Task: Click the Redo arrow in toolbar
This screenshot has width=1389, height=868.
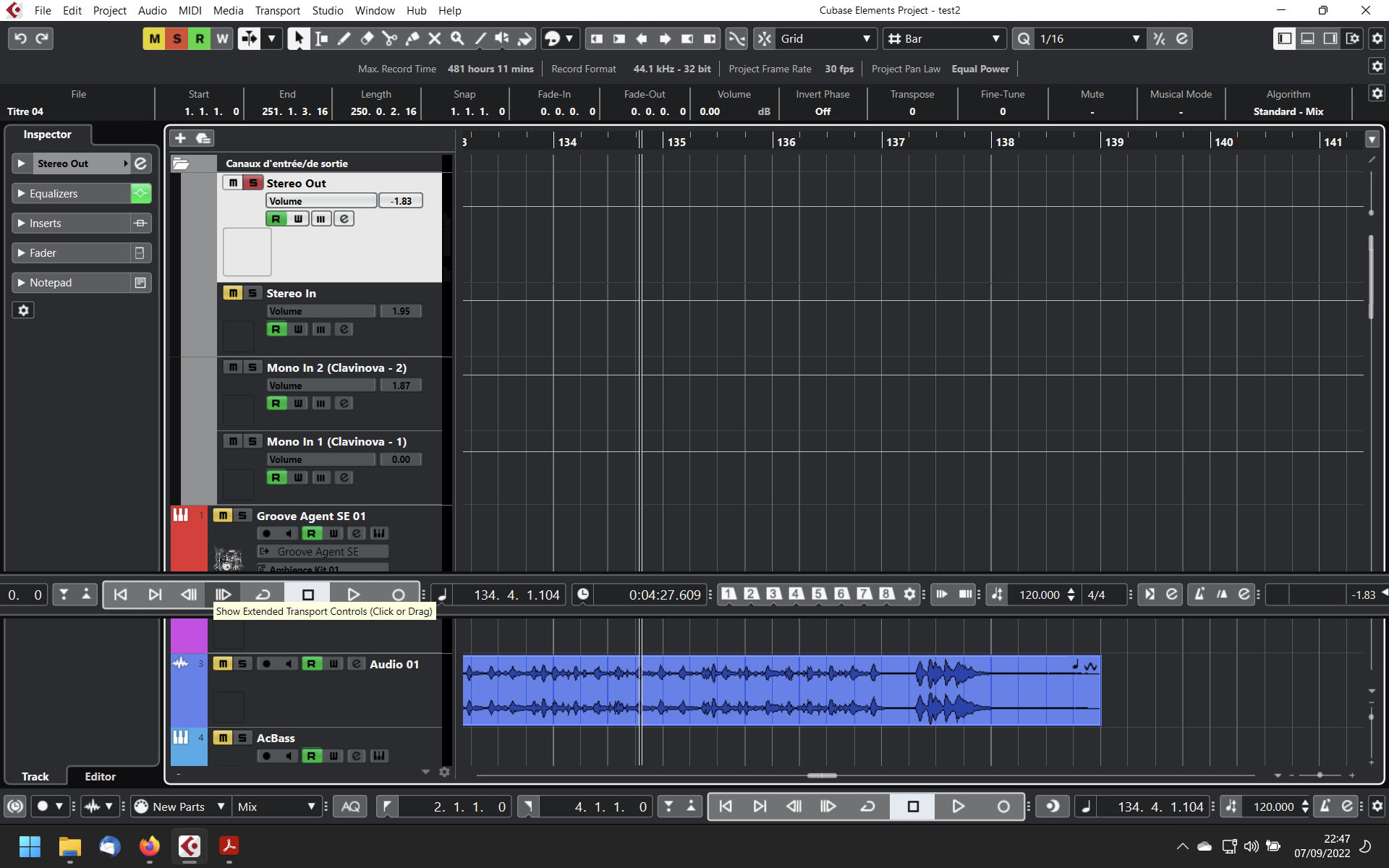Action: pos(42,39)
